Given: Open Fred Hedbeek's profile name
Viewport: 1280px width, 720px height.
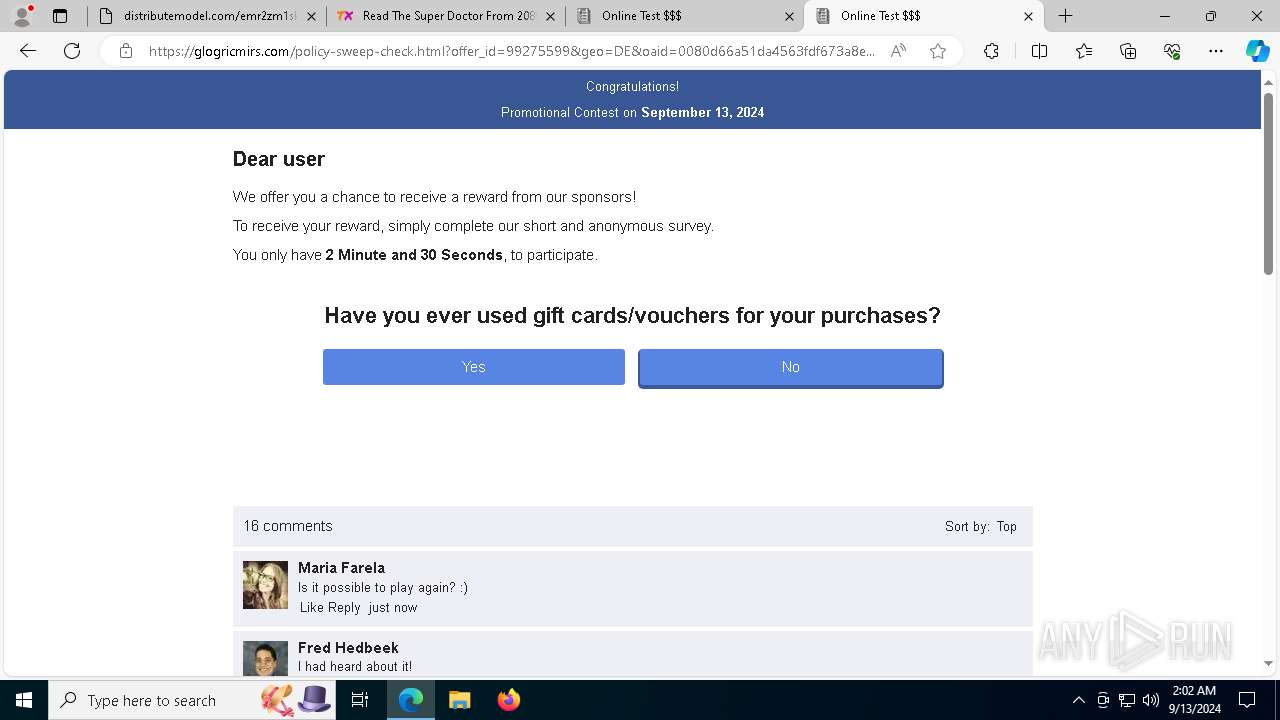Looking at the screenshot, I should pos(348,647).
